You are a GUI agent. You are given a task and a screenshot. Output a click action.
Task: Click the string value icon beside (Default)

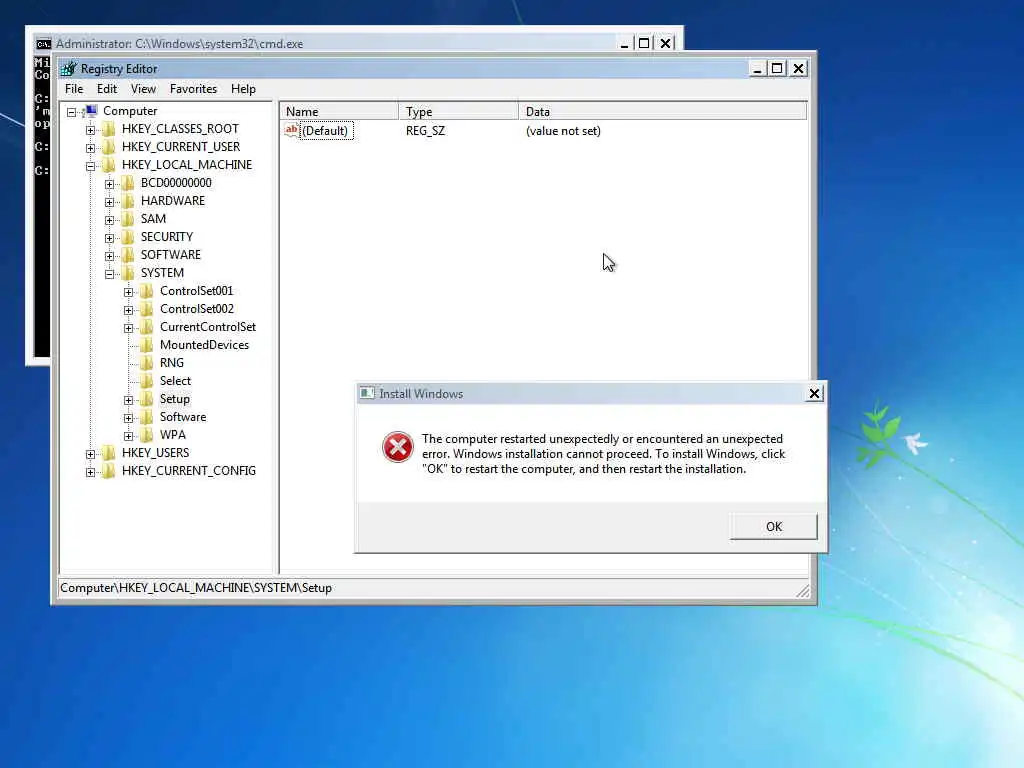[291, 130]
